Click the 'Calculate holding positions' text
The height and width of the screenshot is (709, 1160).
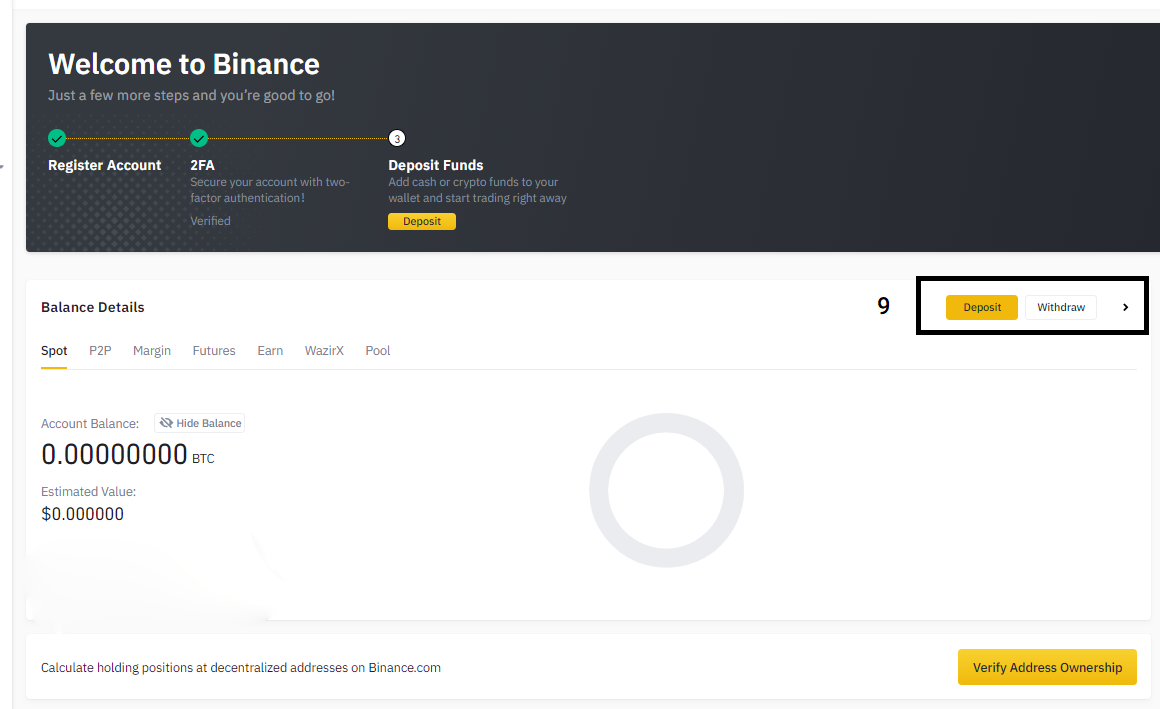(x=240, y=668)
